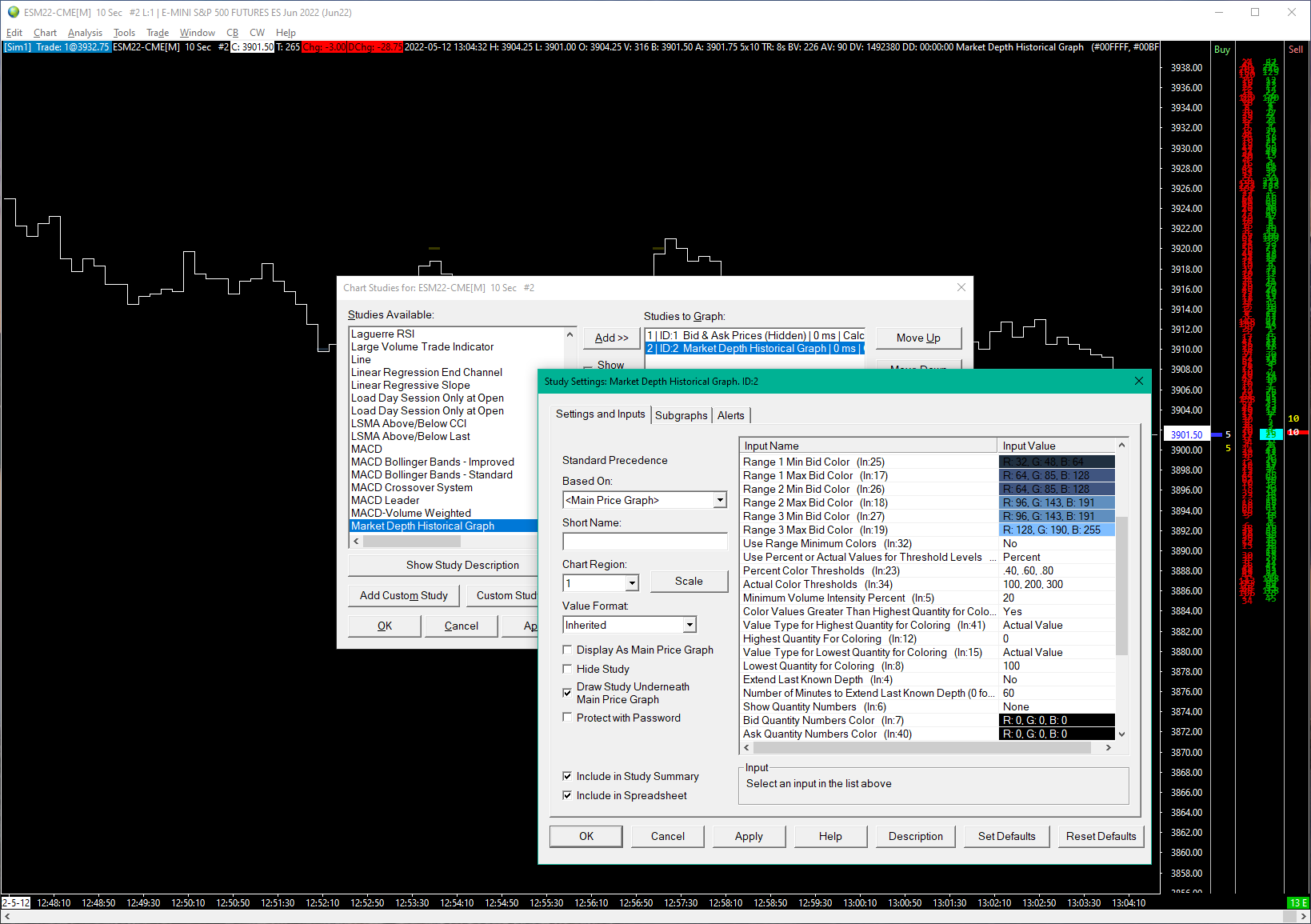
Task: Click Apply in Study Settings
Action: (749, 836)
